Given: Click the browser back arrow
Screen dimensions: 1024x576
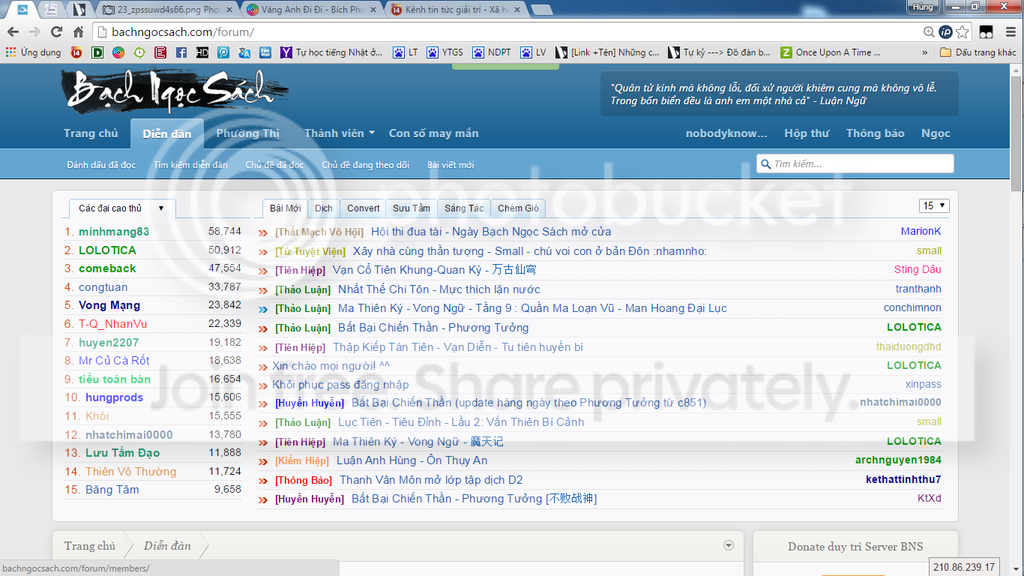Looking at the screenshot, I should pyautogui.click(x=14, y=32).
